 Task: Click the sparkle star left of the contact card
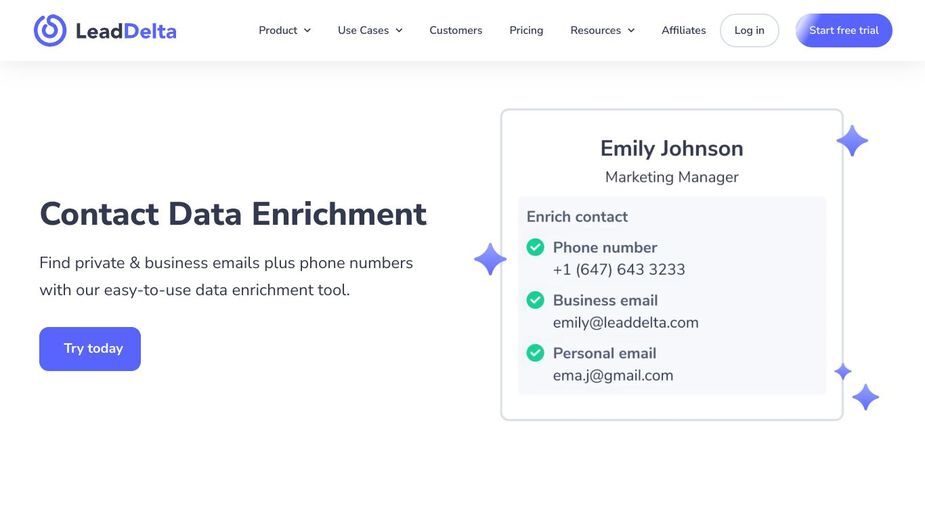(x=490, y=259)
